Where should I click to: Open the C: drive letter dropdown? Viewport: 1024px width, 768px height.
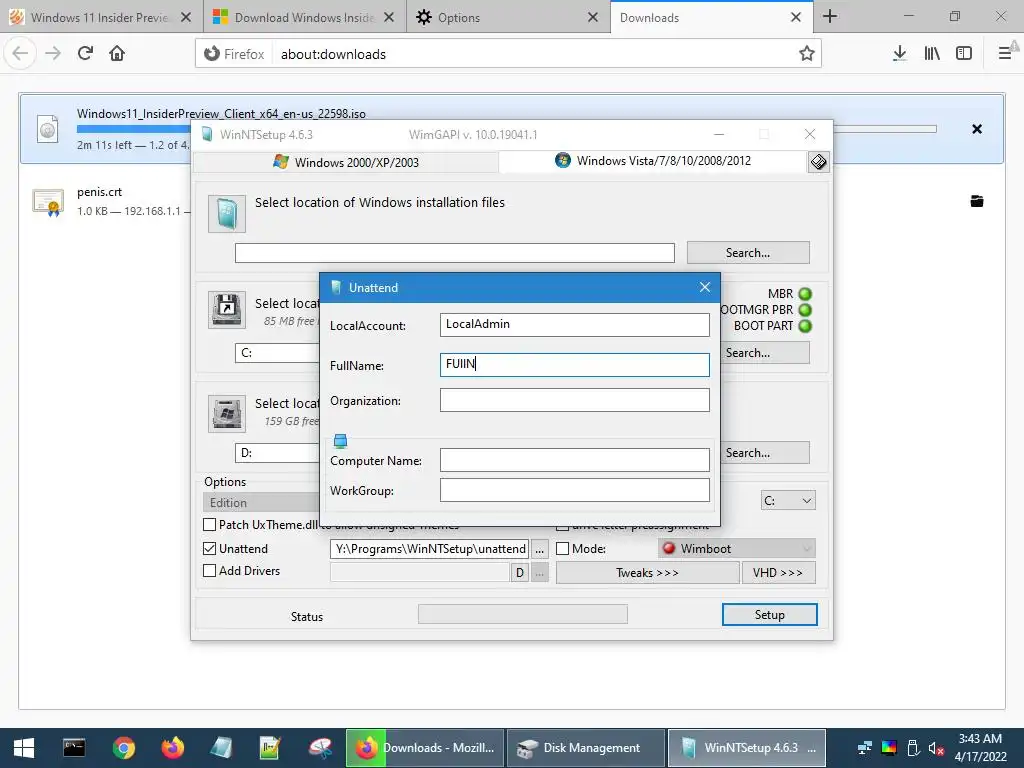pos(788,501)
